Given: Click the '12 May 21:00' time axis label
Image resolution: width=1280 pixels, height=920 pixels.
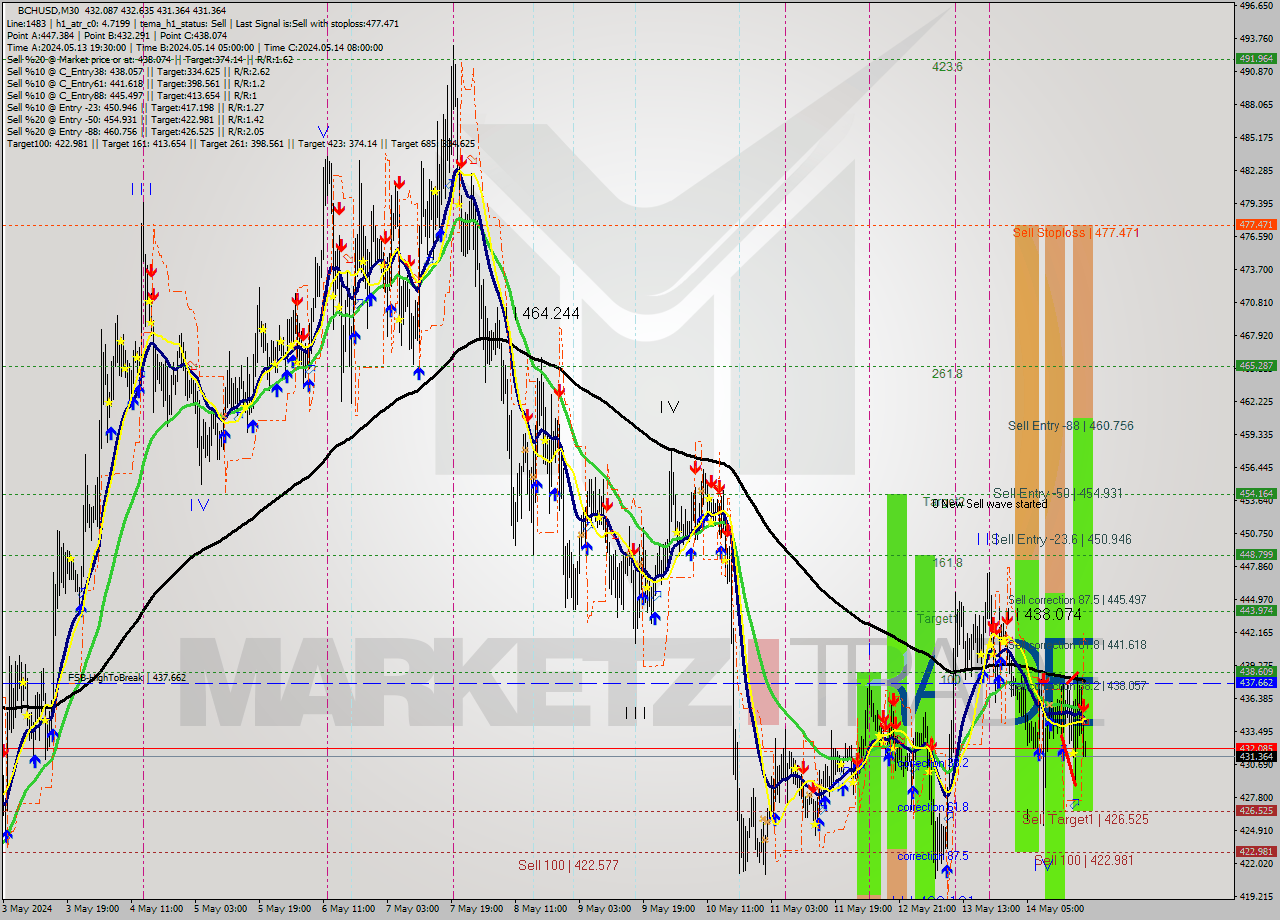Looking at the screenshot, I should pos(926,909).
